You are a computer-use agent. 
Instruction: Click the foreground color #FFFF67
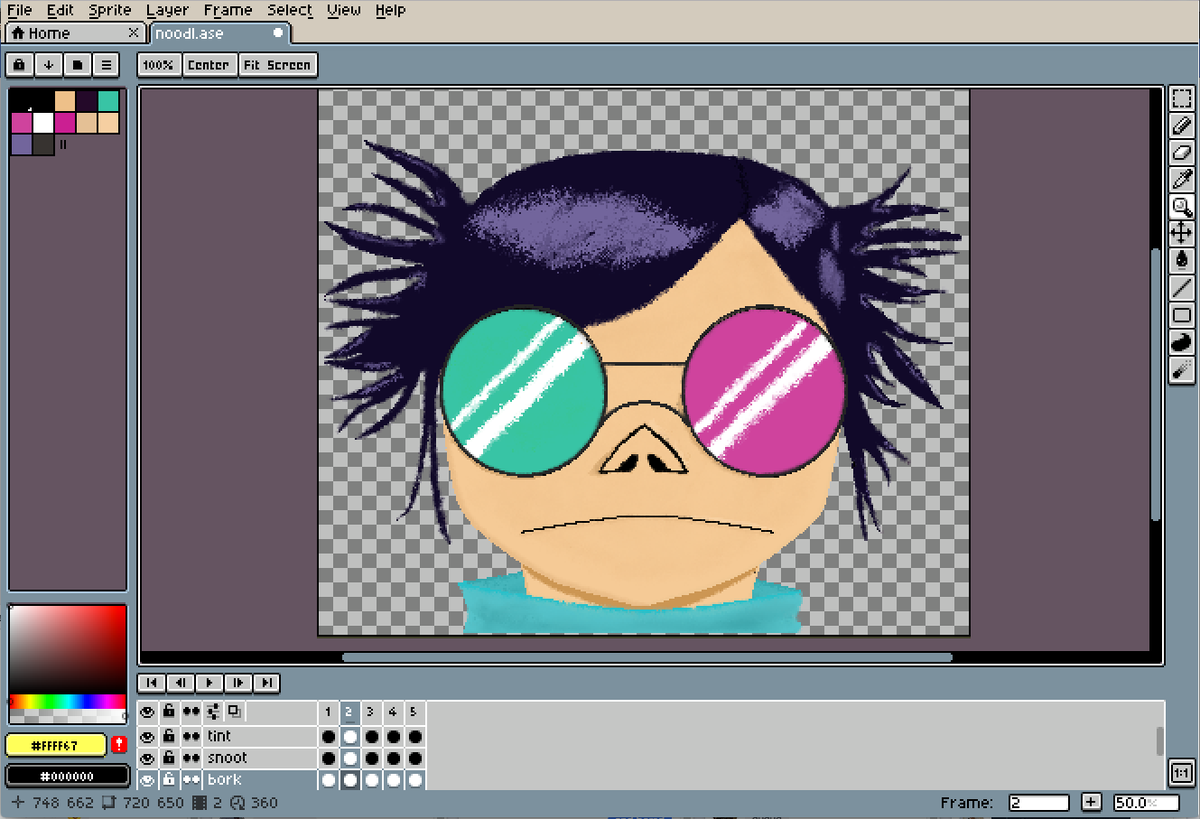click(56, 746)
